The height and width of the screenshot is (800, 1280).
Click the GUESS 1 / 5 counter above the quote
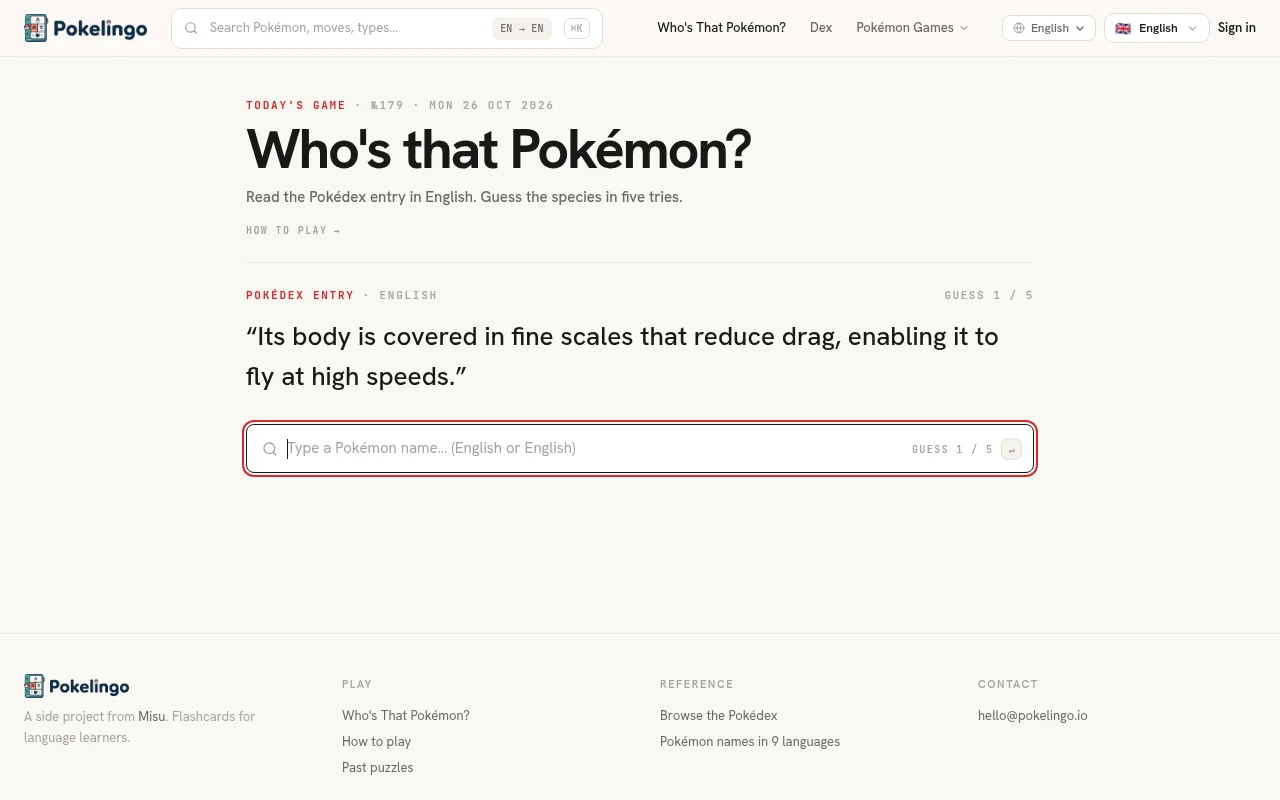pyautogui.click(x=989, y=296)
